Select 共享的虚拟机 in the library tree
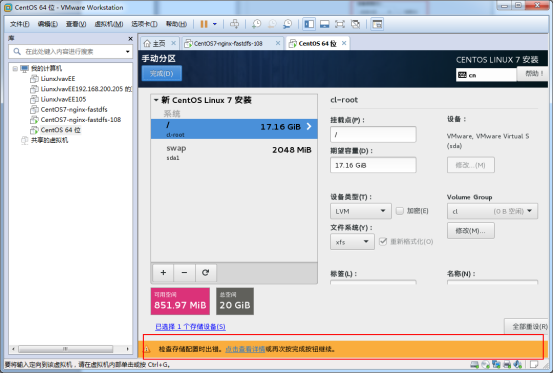The image size is (553, 373). click(x=49, y=140)
